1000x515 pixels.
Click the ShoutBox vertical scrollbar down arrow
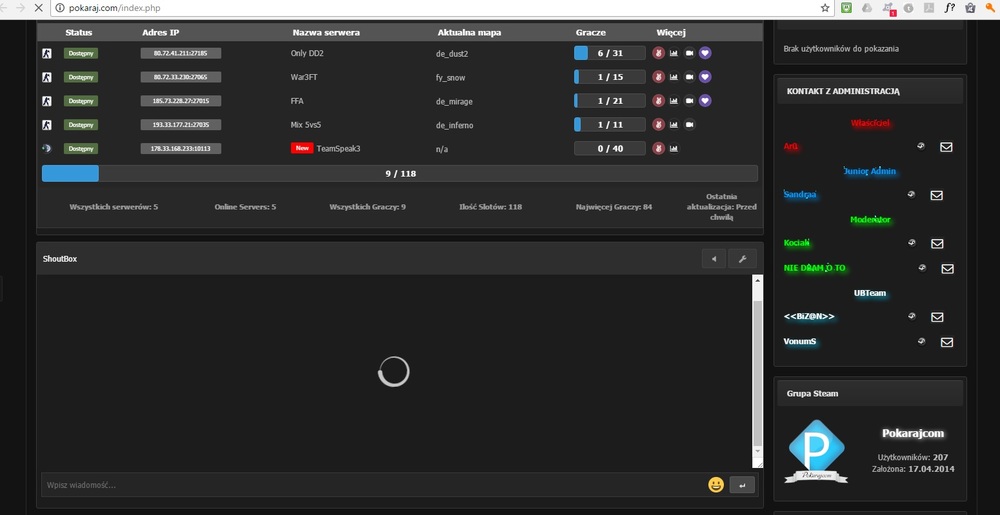757,463
